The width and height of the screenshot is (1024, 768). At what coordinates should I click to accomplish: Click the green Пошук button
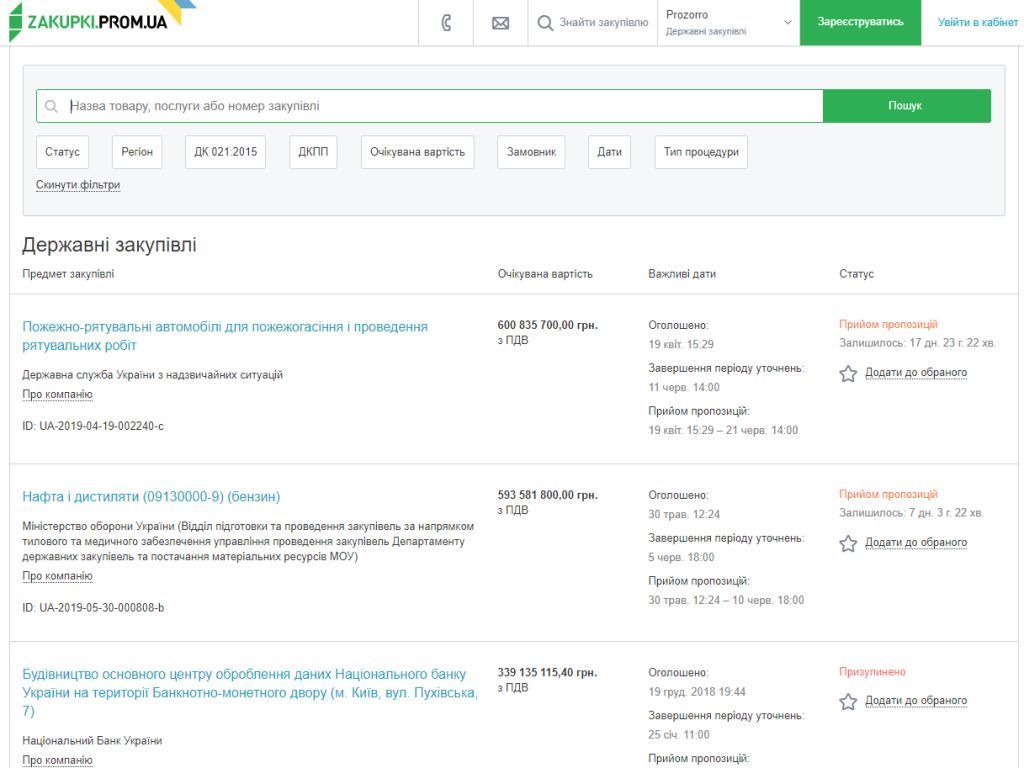click(x=906, y=106)
